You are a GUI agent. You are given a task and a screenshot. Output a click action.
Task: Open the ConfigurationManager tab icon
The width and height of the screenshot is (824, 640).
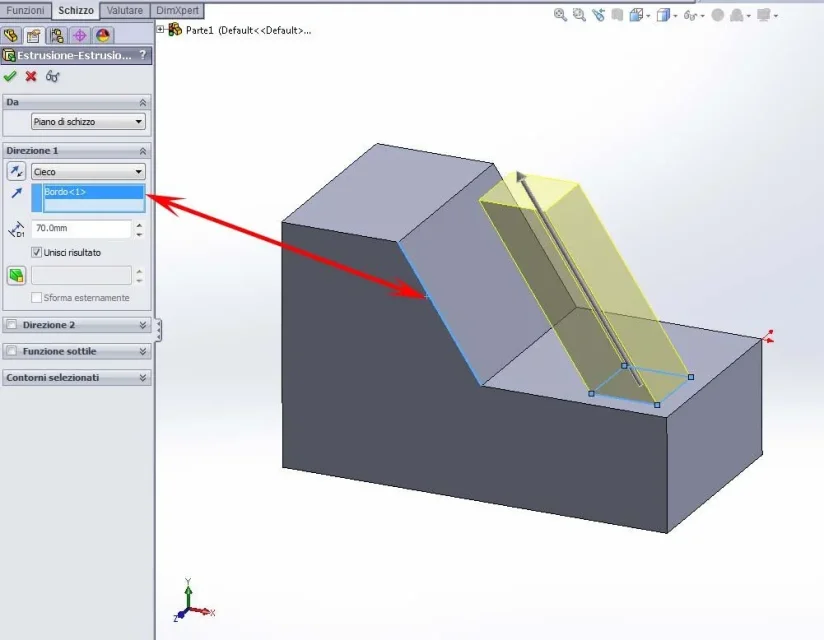(57, 35)
